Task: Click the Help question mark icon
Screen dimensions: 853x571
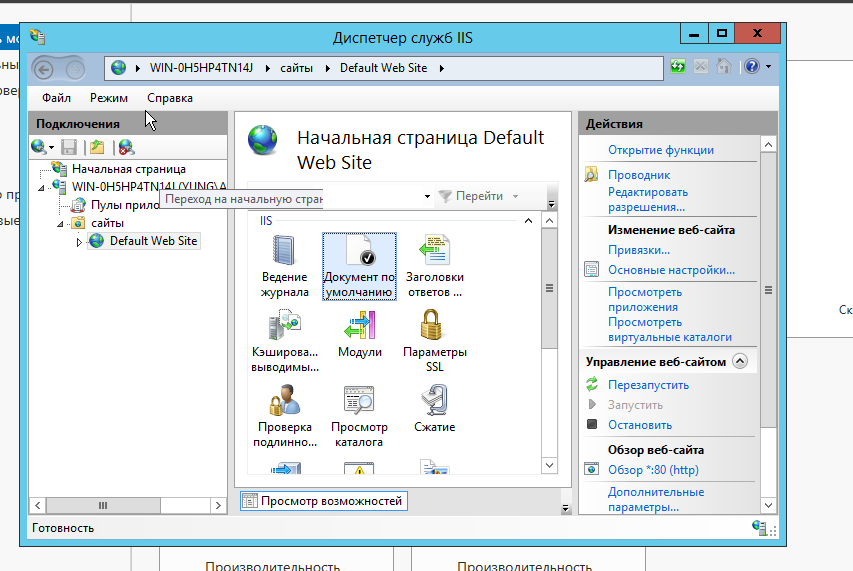Action: tap(752, 66)
